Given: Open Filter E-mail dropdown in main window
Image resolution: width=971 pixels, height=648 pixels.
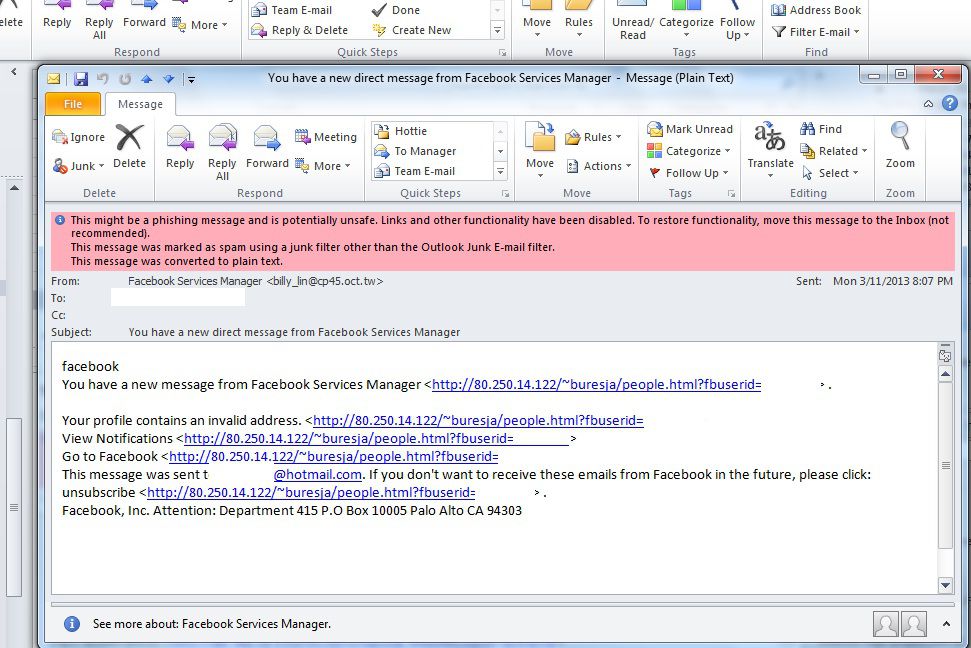Looking at the screenshot, I should (x=816, y=32).
